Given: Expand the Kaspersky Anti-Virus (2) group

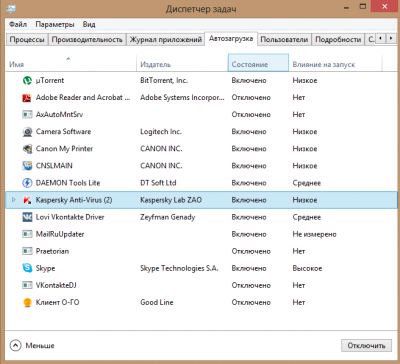Looking at the screenshot, I should coord(14,200).
